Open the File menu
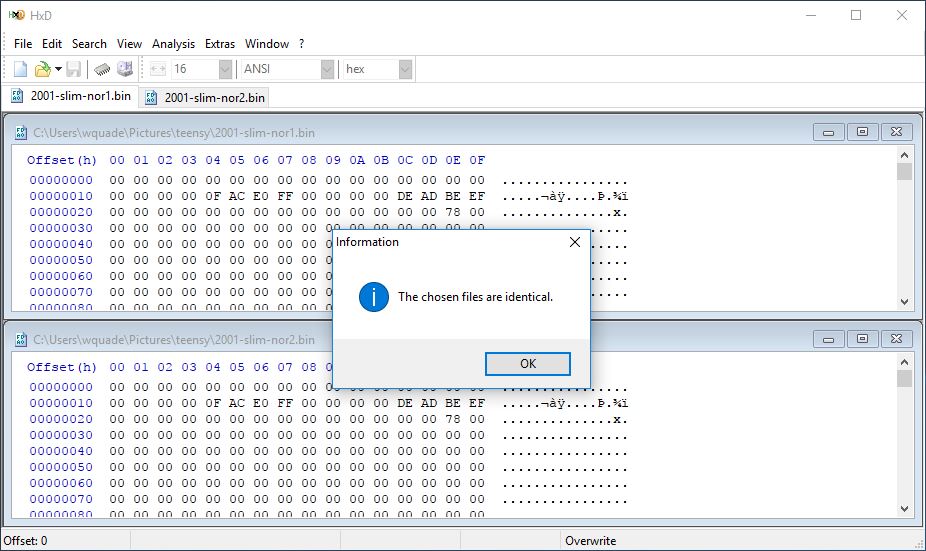 click(x=23, y=44)
